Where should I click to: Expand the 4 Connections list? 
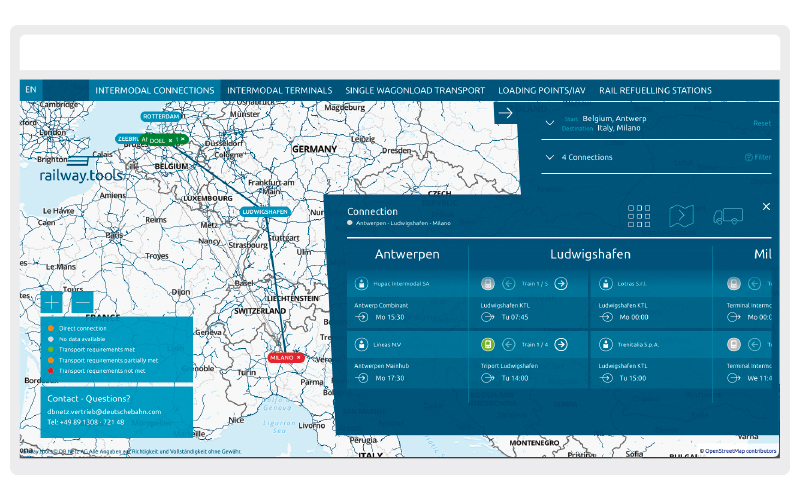(x=549, y=157)
